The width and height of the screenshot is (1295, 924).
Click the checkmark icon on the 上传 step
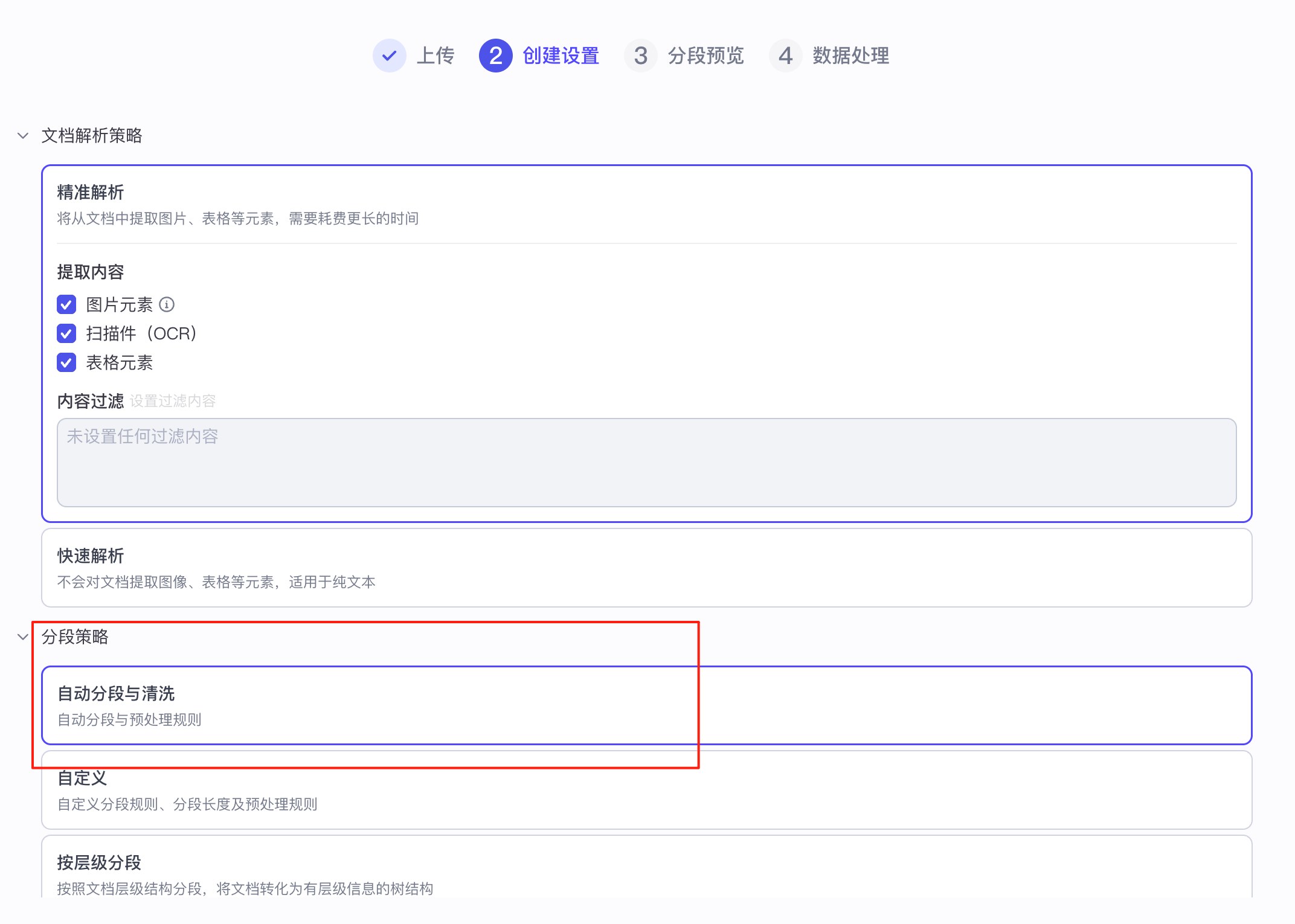pyautogui.click(x=390, y=56)
